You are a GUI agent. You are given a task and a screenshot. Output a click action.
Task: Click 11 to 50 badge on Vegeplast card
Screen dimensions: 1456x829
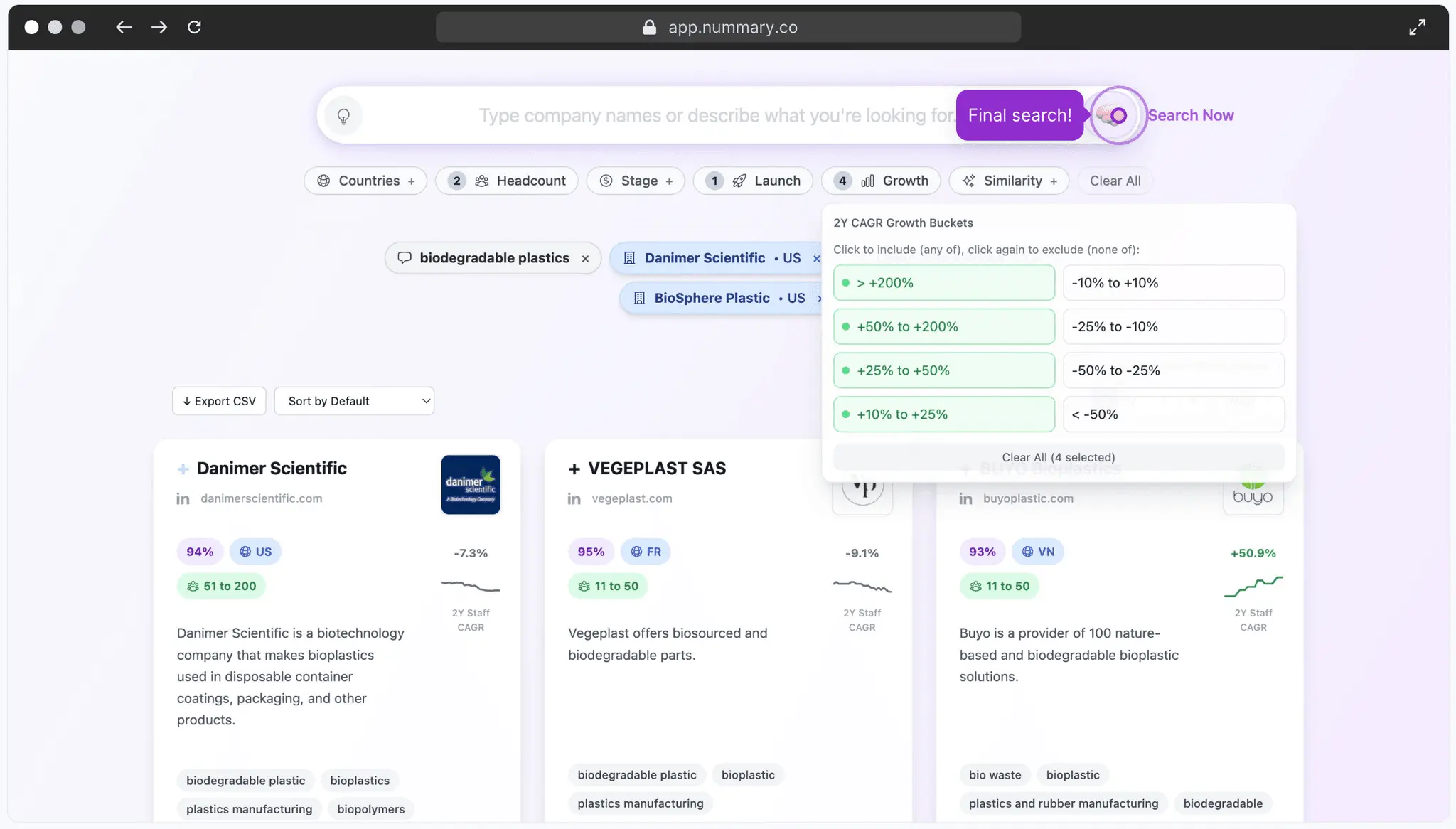(x=608, y=587)
